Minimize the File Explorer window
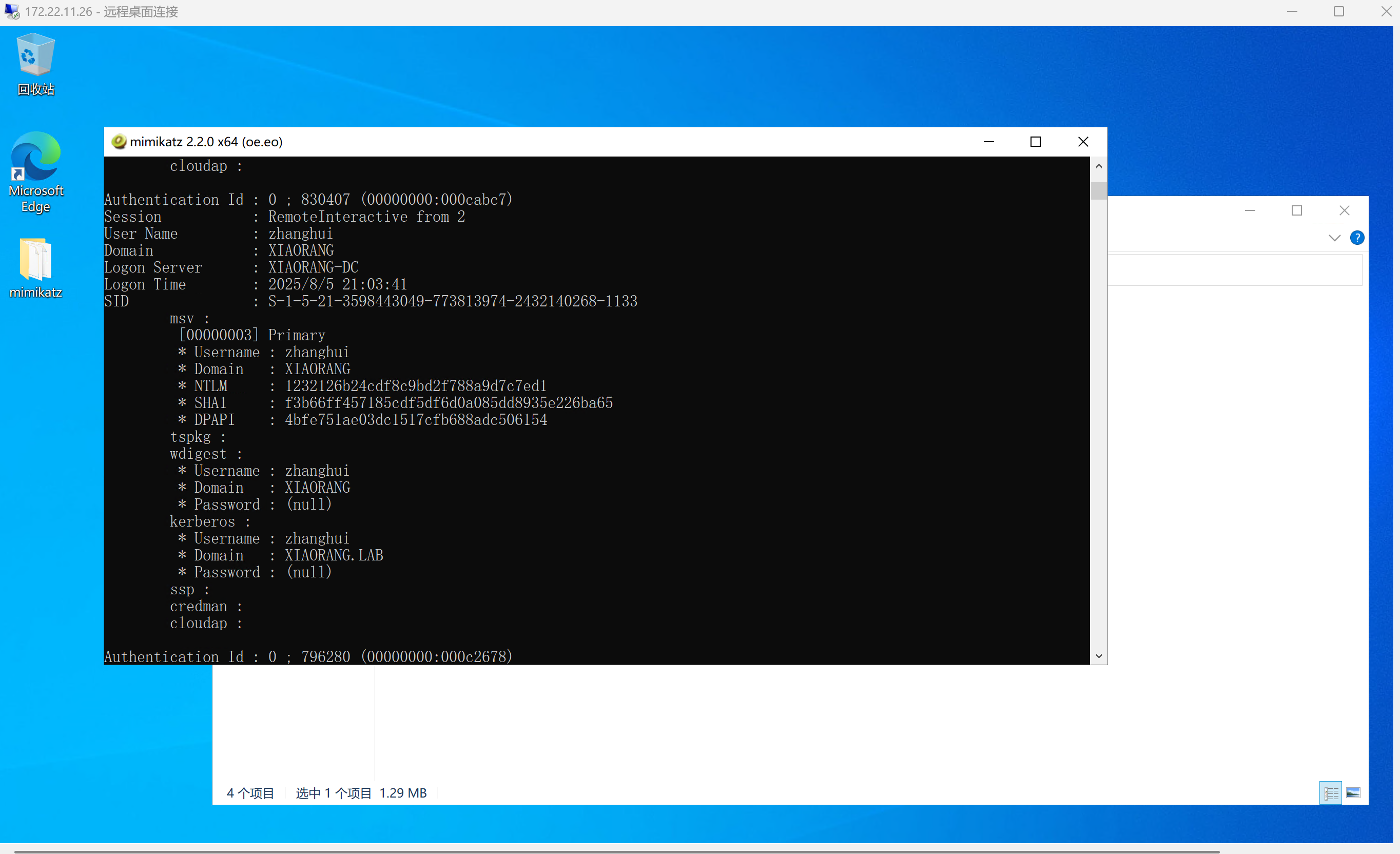 1250,210
